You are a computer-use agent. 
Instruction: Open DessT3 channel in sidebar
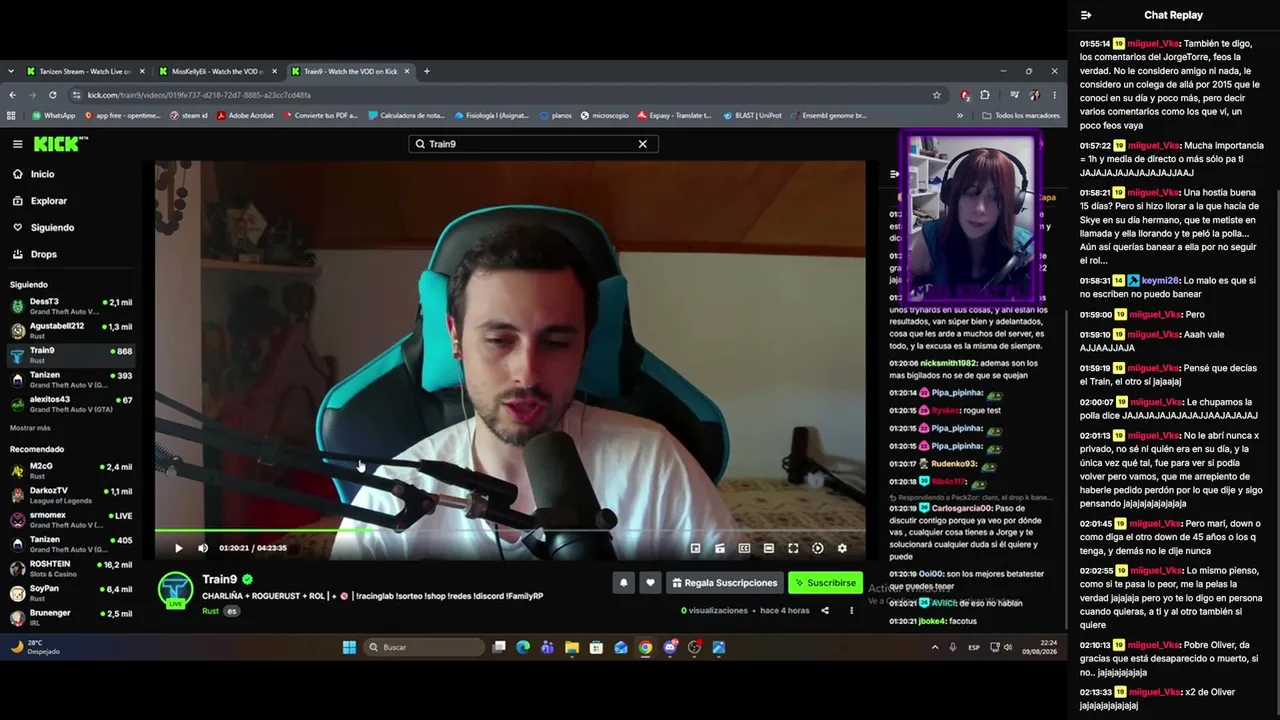click(x=70, y=306)
